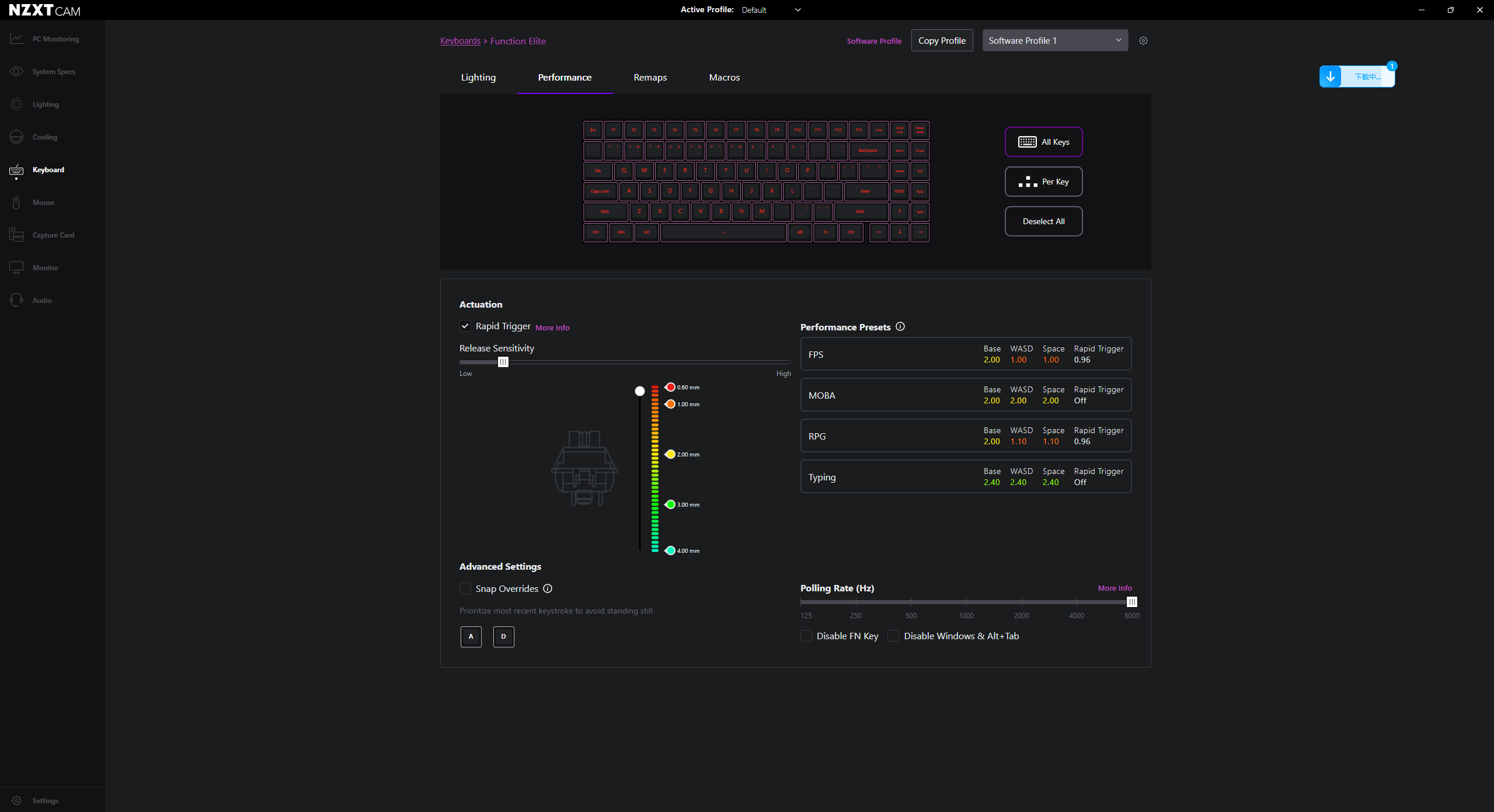Click the Deselect All button
This screenshot has width=1494, height=812.
(x=1043, y=221)
